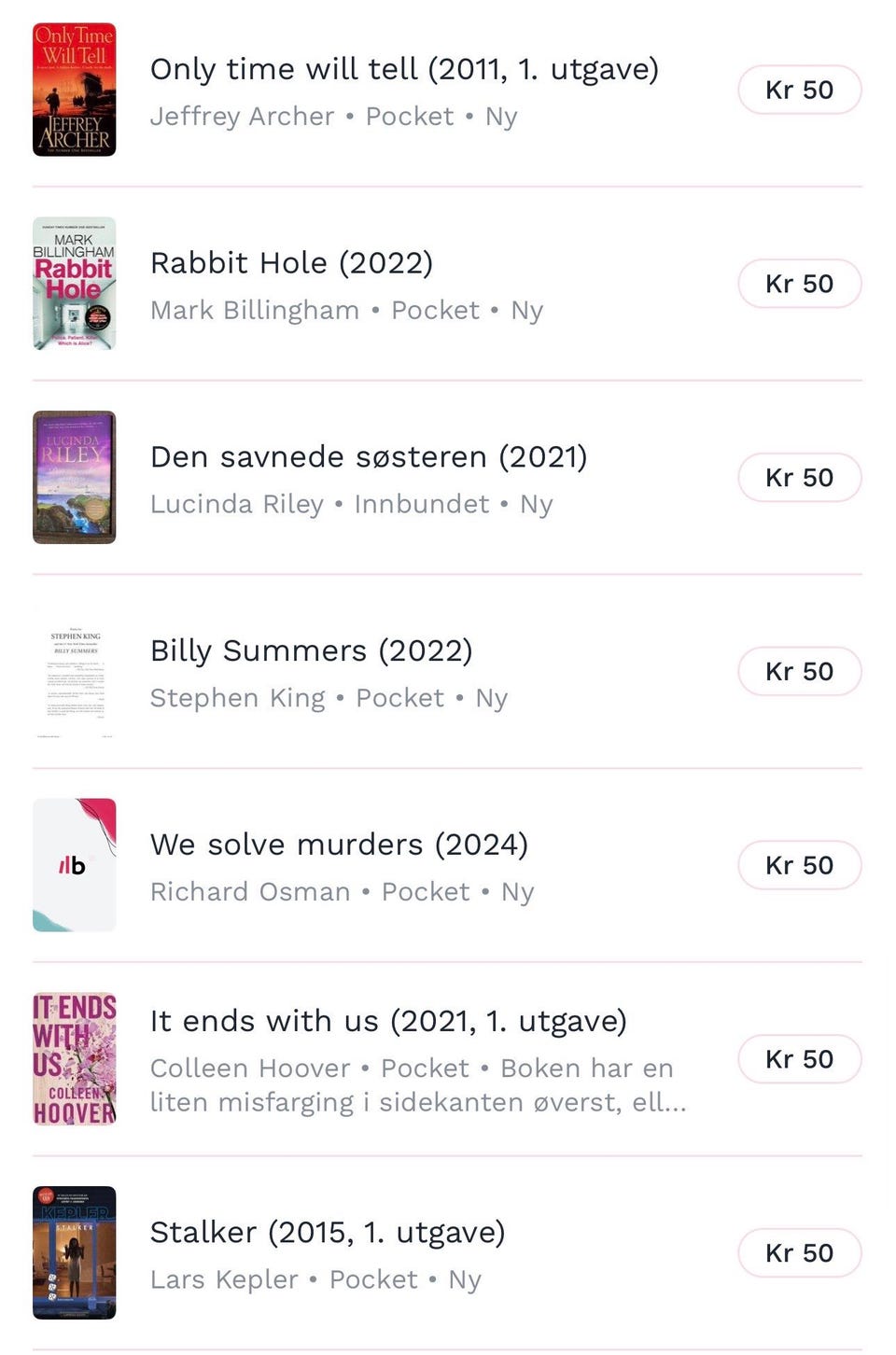Open Billy Summers (2022) listing title

click(311, 650)
